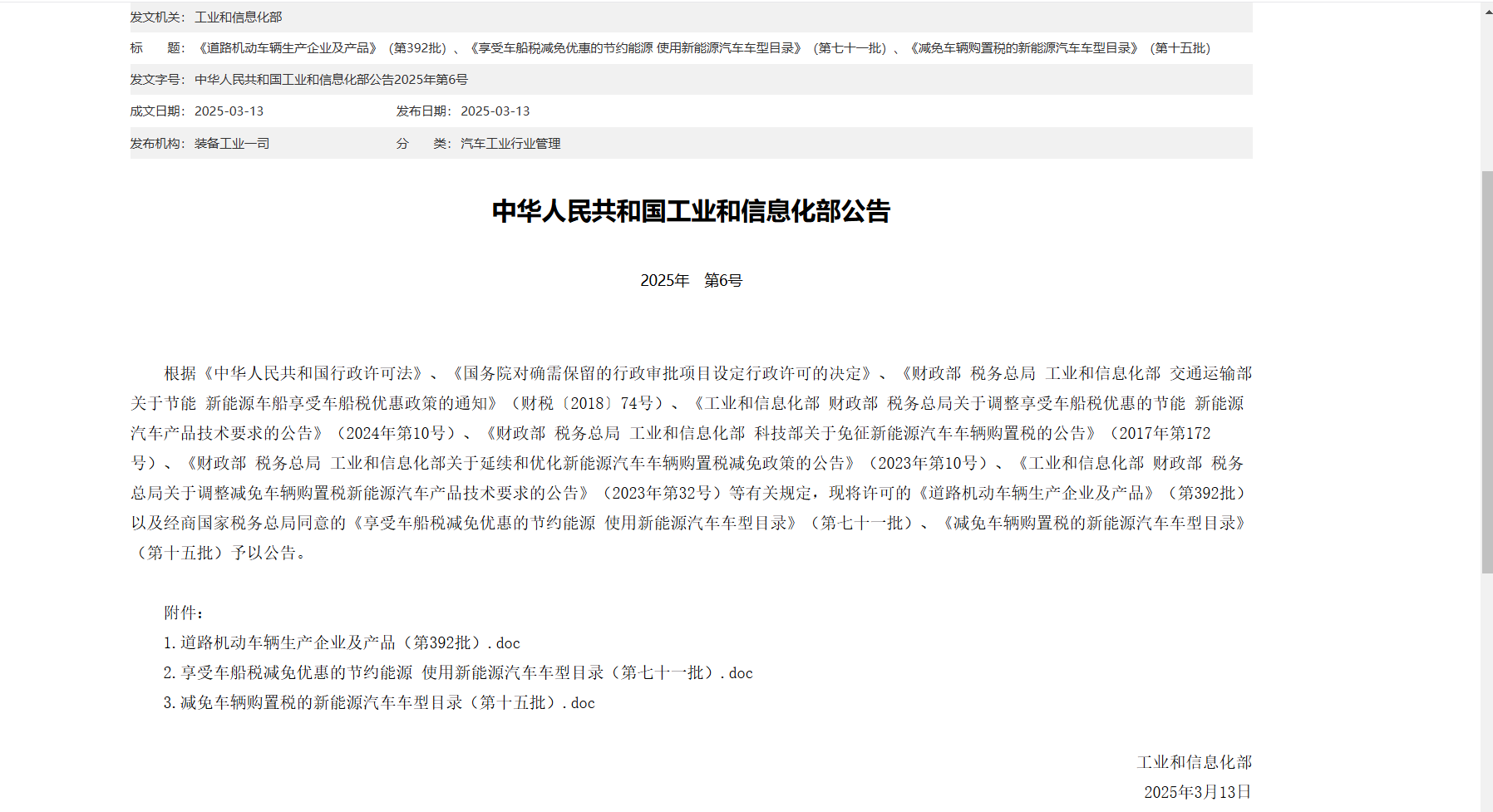Click the 发布机构 field label
The height and width of the screenshot is (812, 1493).
158,144
